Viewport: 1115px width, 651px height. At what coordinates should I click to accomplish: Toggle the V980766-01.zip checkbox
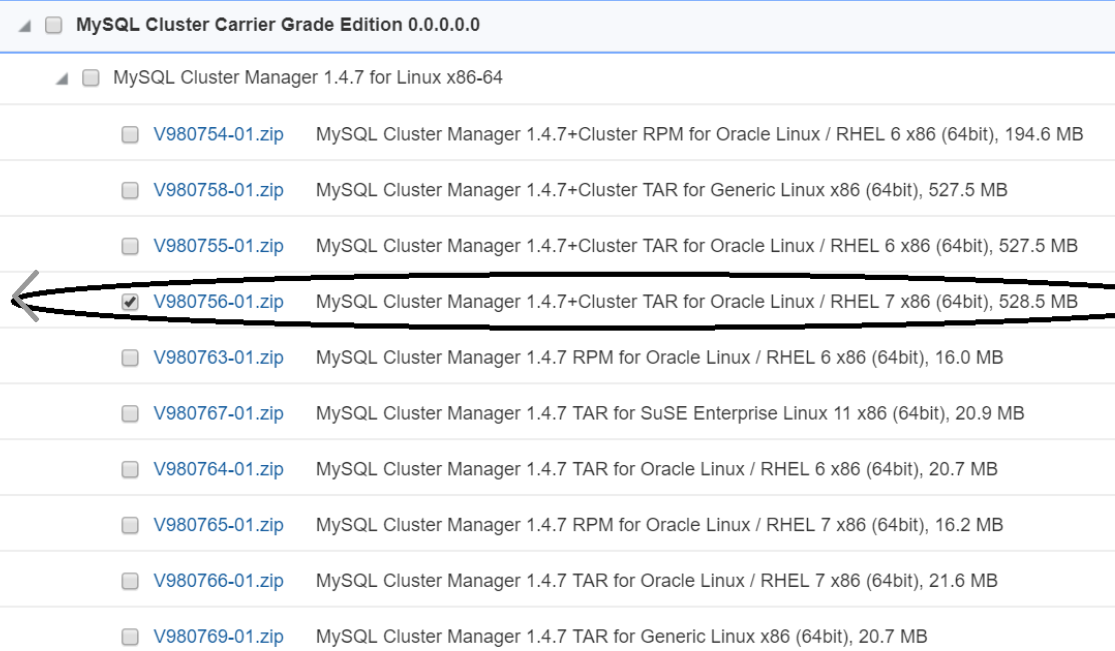tap(130, 581)
